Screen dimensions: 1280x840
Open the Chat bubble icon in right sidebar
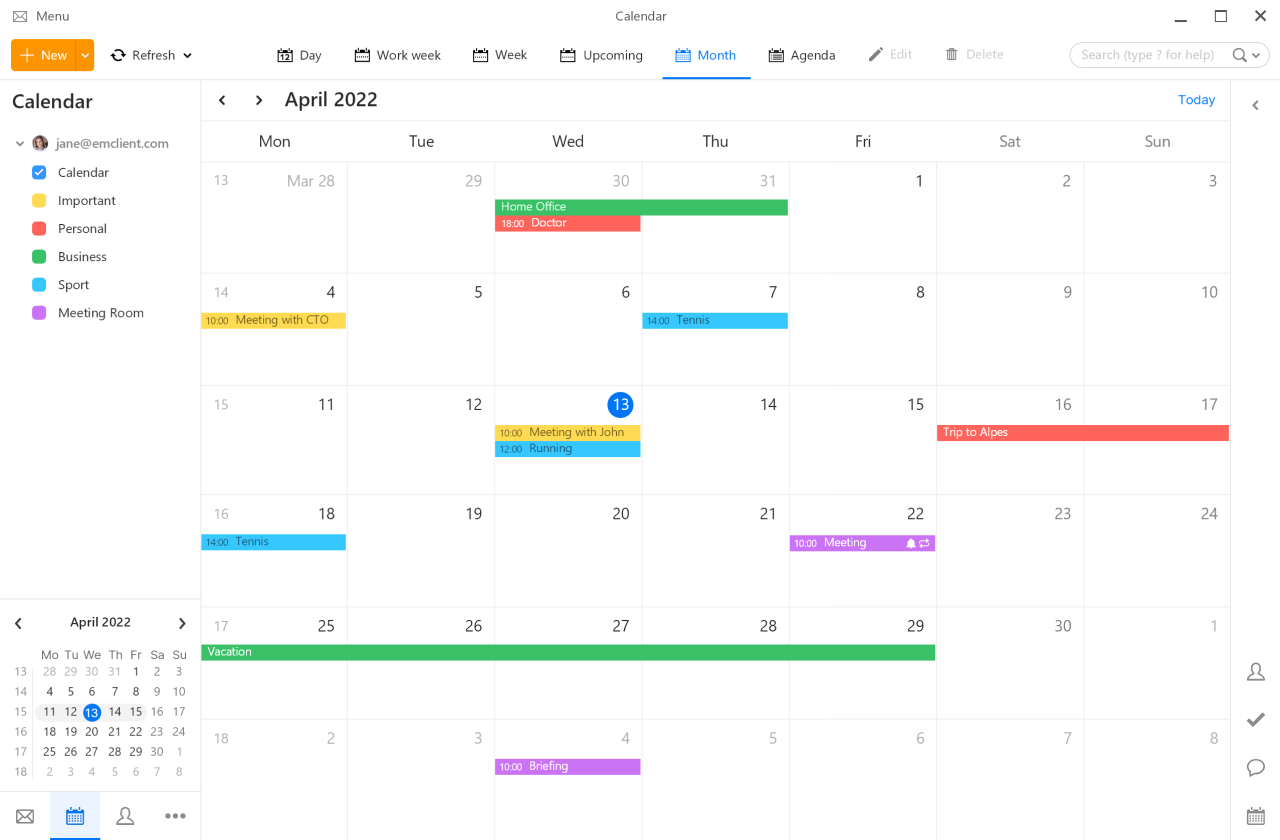pyautogui.click(x=1256, y=767)
